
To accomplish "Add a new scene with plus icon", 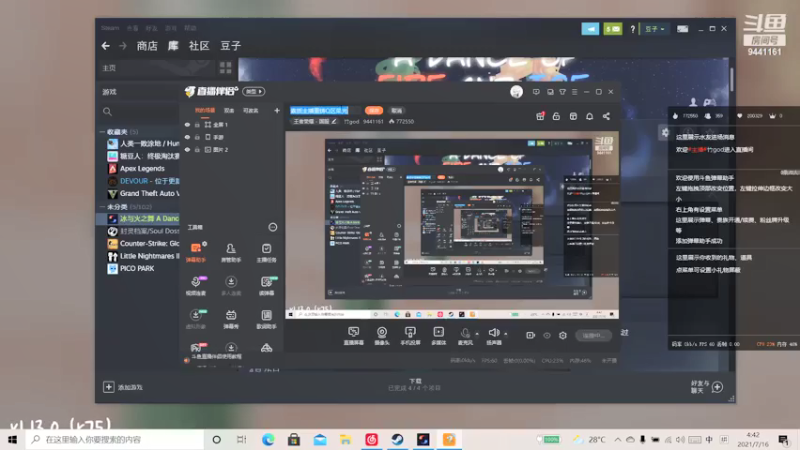I will 277,110.
